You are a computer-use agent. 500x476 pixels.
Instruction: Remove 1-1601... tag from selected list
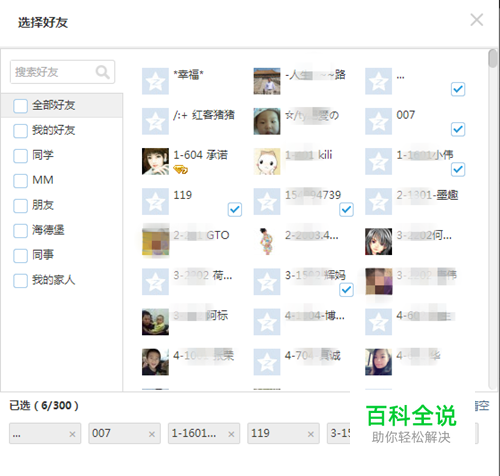tap(231, 434)
